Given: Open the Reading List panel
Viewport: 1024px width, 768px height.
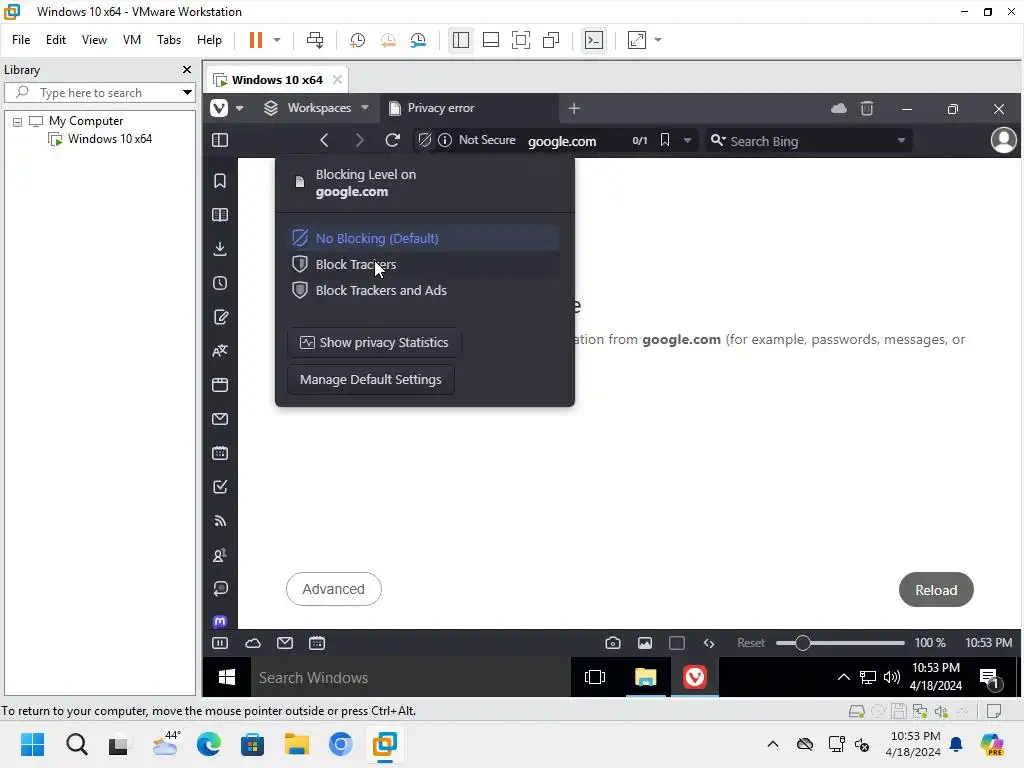Looking at the screenshot, I should tap(220, 215).
